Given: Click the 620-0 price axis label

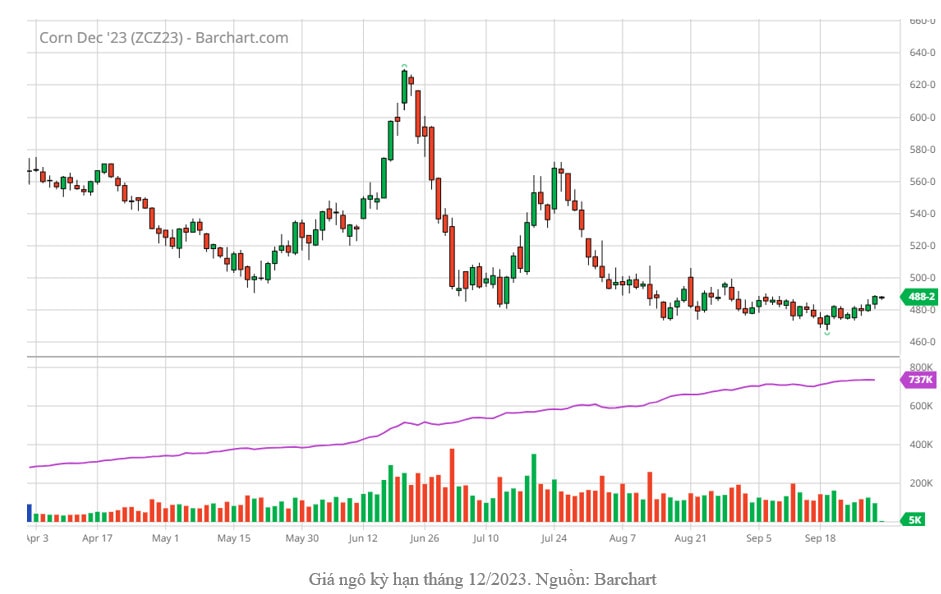Looking at the screenshot, I should pyautogui.click(x=922, y=85).
